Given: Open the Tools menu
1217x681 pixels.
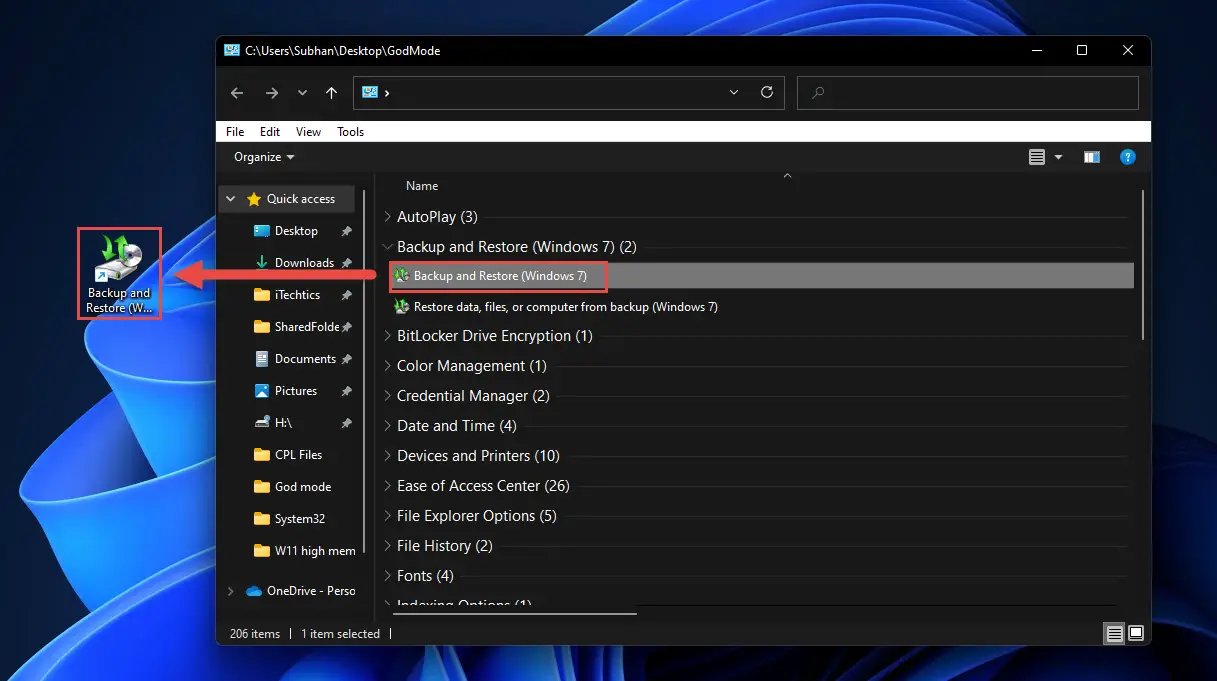Looking at the screenshot, I should 350,132.
